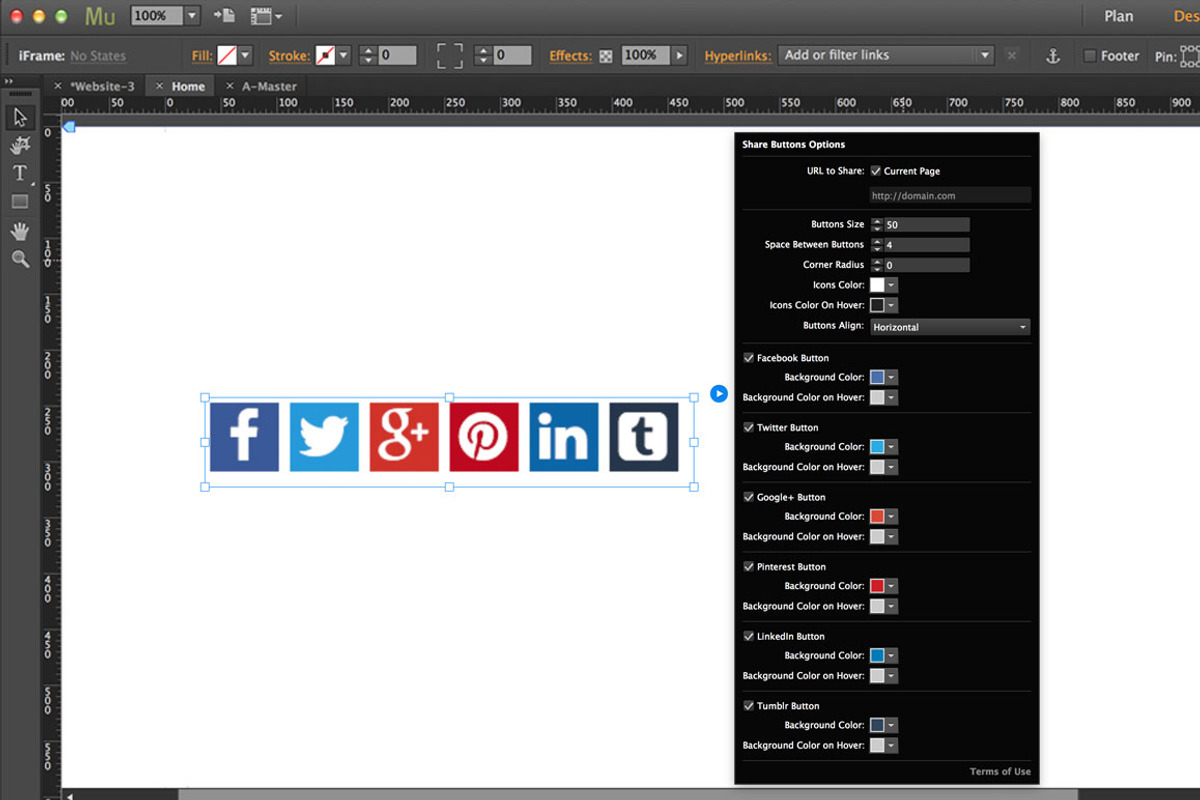Switch to the *Website-3 tab

102,86
